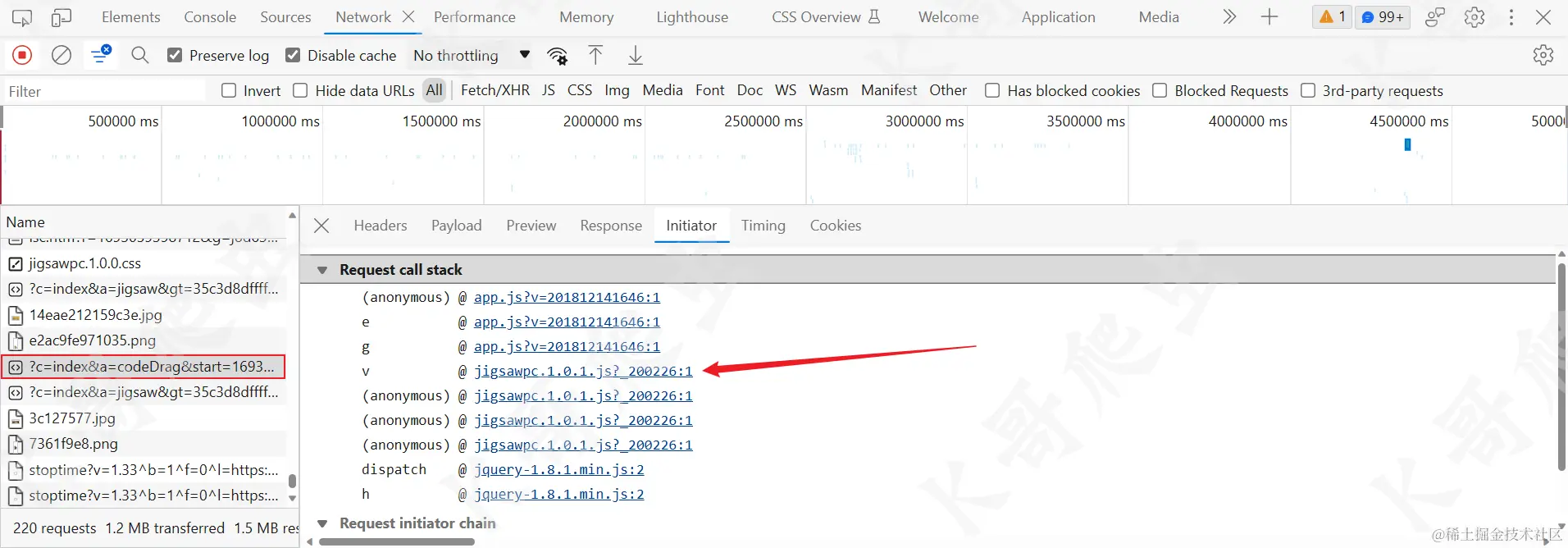Show more DevTools tabs chevron
The width and height of the screenshot is (1568, 548).
tap(1228, 17)
